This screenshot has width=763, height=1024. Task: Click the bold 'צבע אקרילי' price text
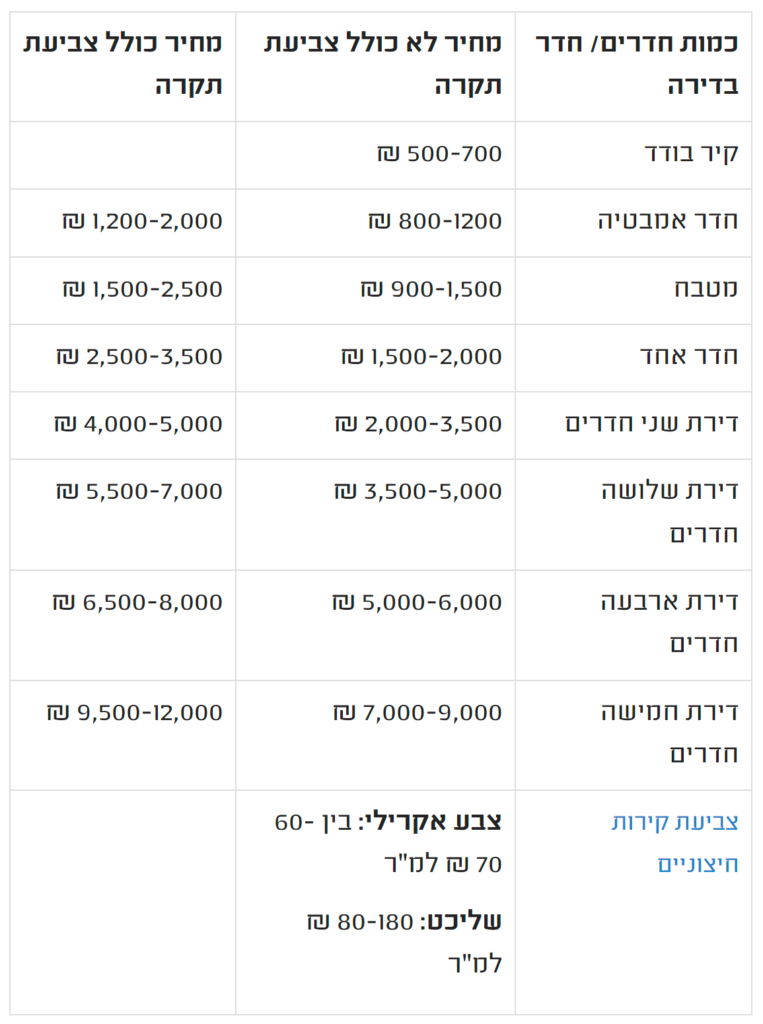click(432, 822)
